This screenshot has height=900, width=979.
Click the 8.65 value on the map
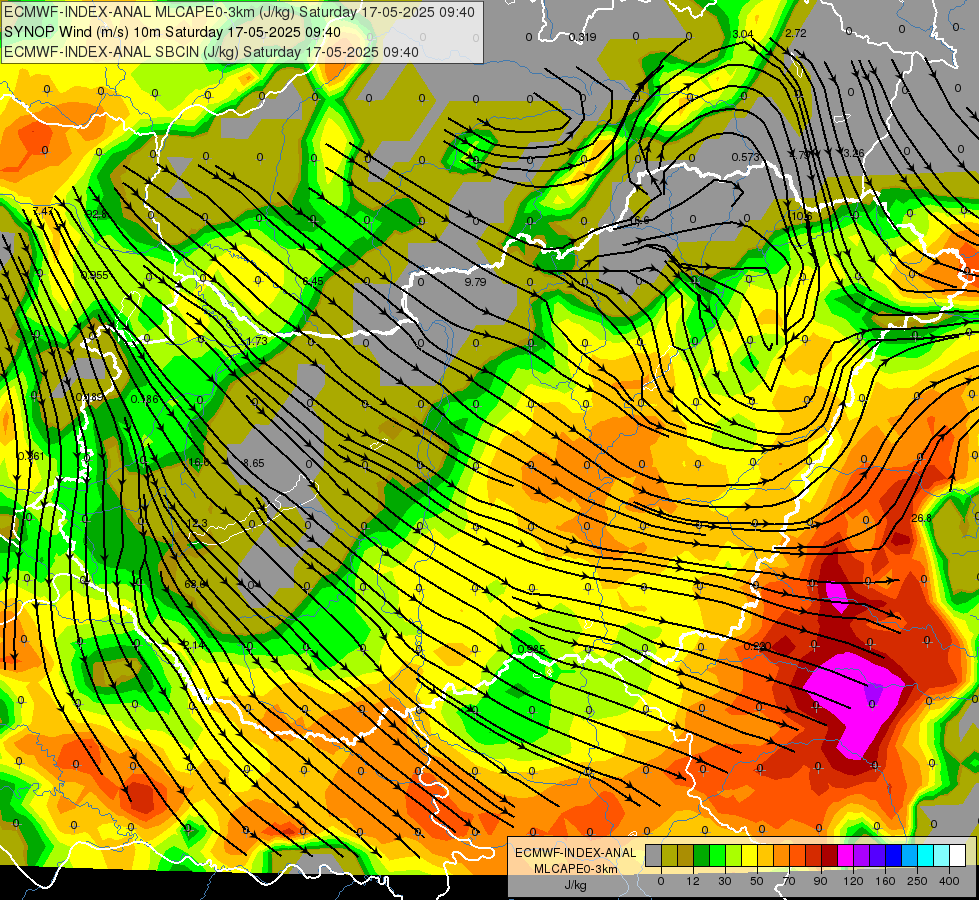pos(253,463)
